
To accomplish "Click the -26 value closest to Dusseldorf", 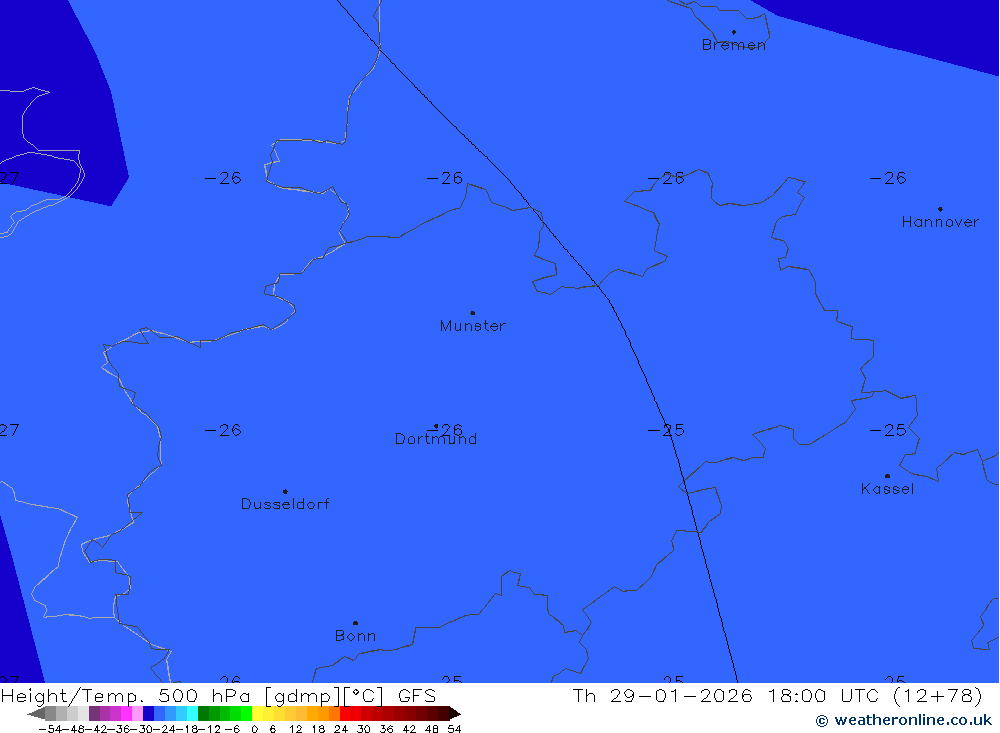I will [223, 431].
